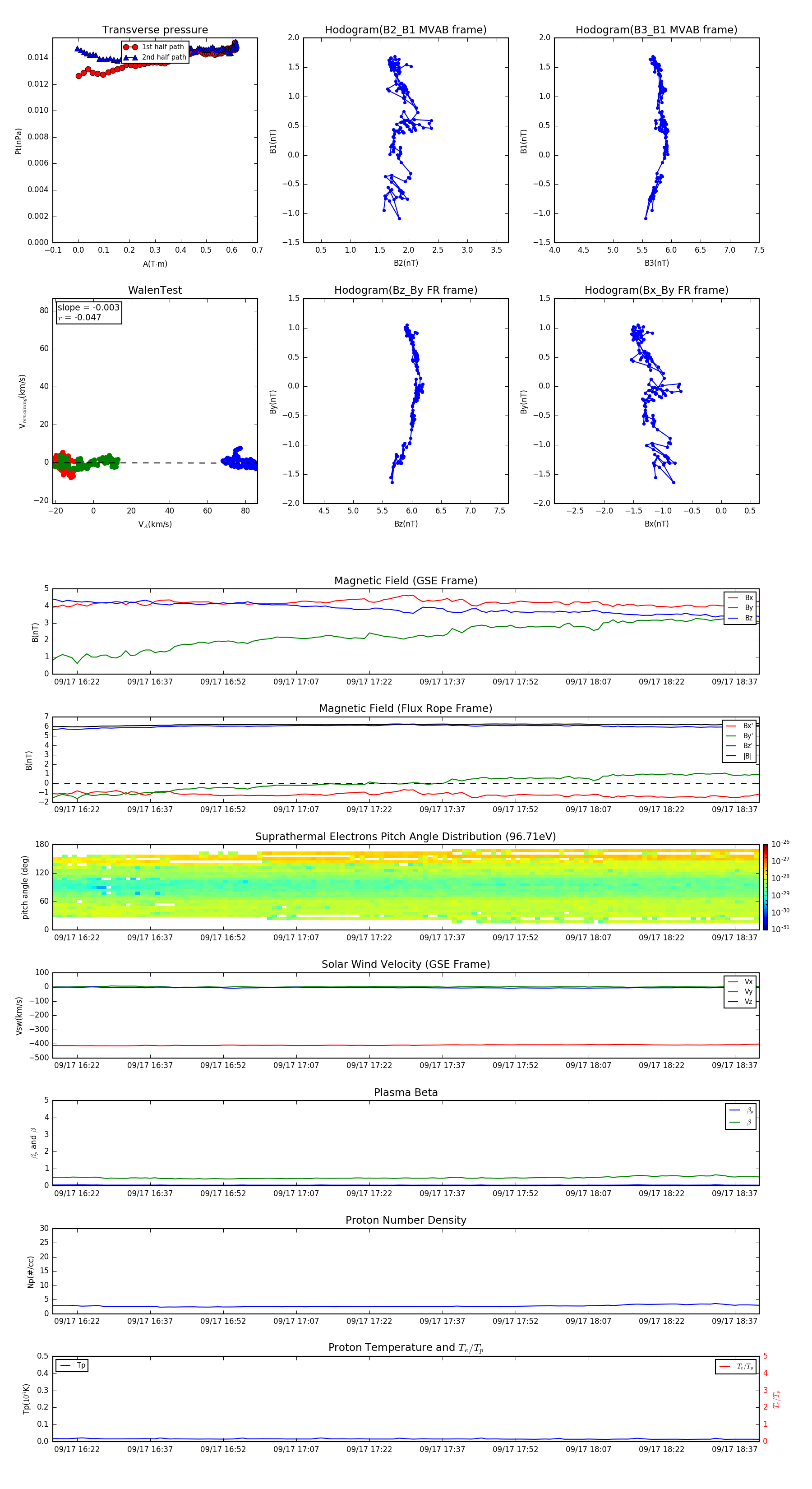812x1489 pixels.
Task: Click 'Bx' legend entry in GSE panel
Action: click(740, 598)
